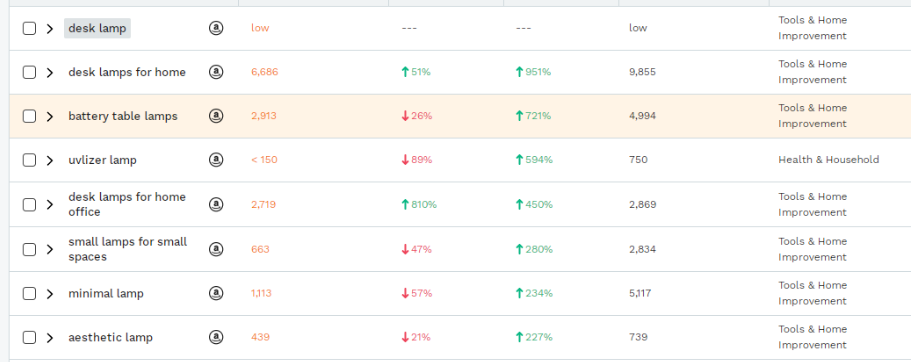Viewport: 913px width, 362px height.
Task: Check the desk lamp row checkbox
Action: point(29,28)
